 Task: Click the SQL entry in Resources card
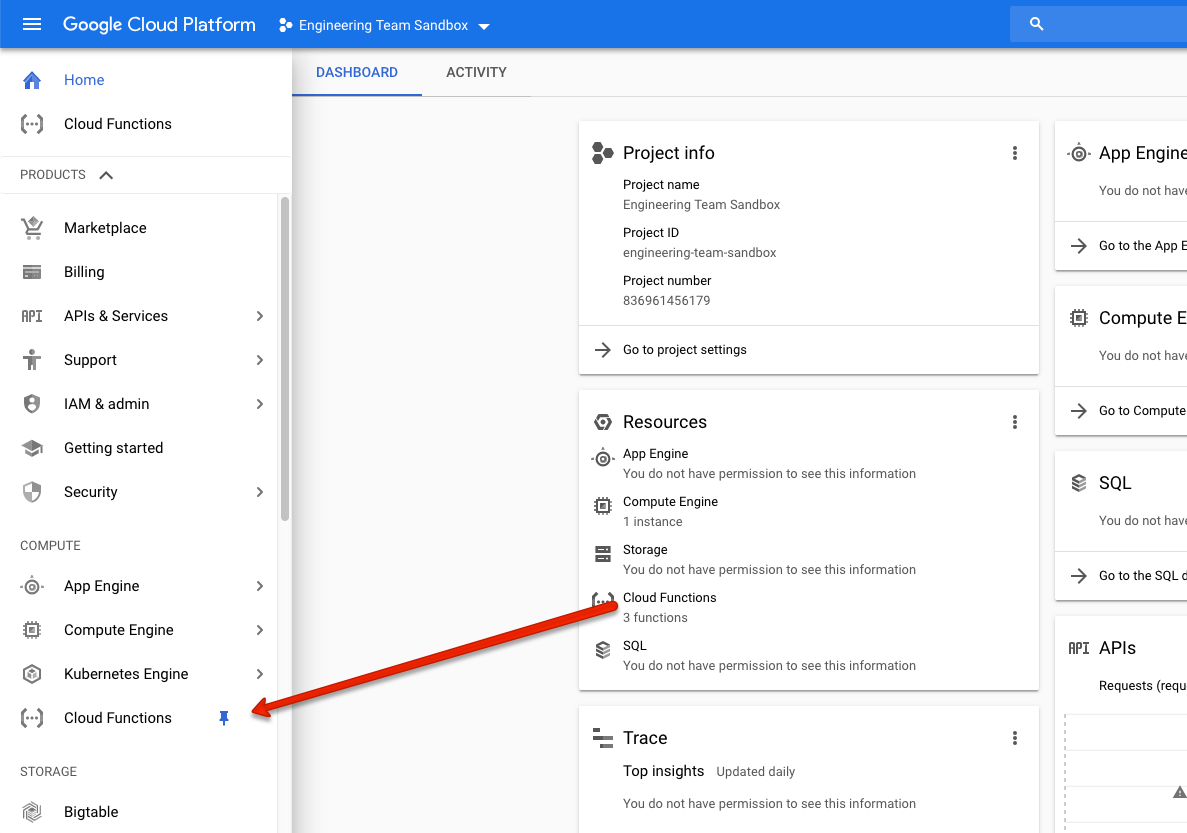(x=634, y=646)
